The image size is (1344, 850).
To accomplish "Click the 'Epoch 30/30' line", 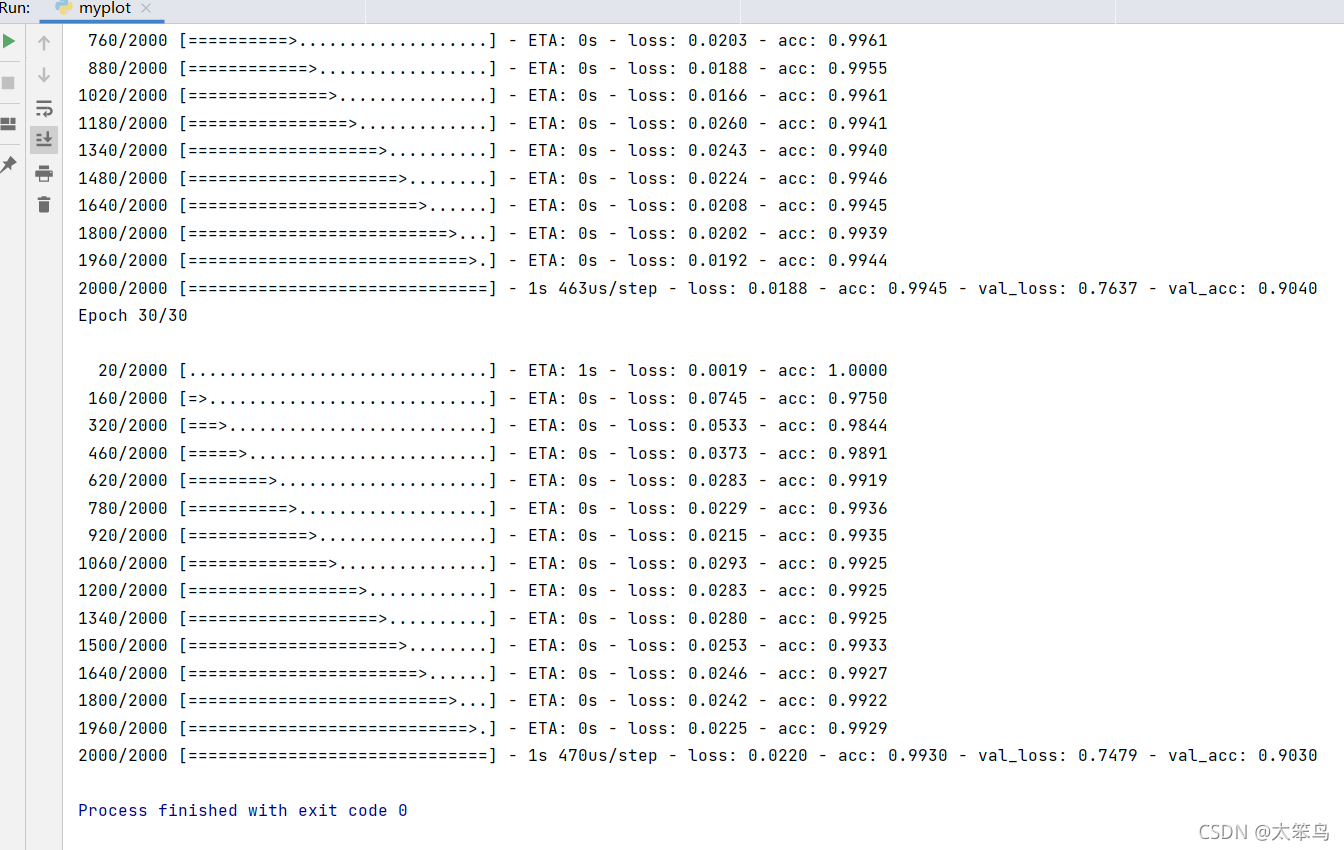I will [x=133, y=315].
